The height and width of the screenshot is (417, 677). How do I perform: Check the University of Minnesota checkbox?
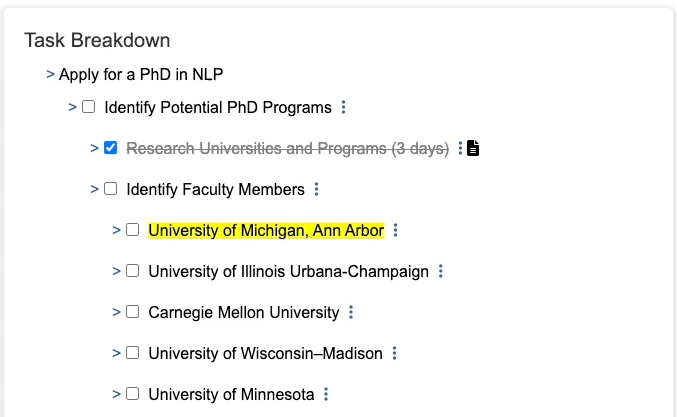pyautogui.click(x=132, y=394)
